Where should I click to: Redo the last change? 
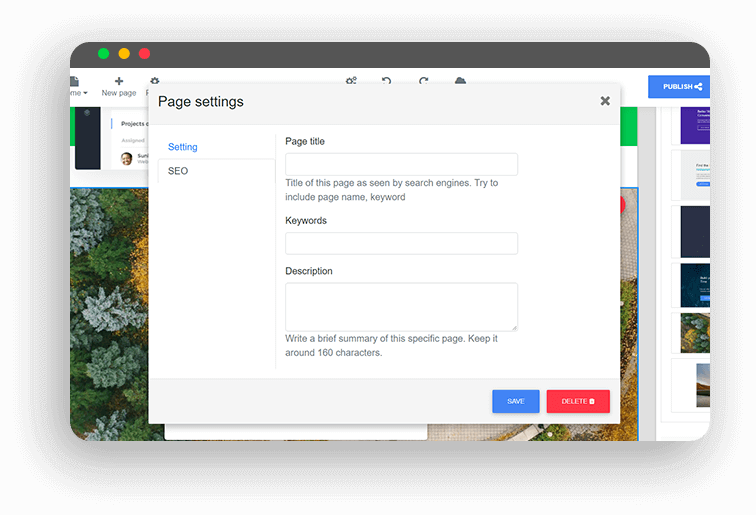coord(423,81)
